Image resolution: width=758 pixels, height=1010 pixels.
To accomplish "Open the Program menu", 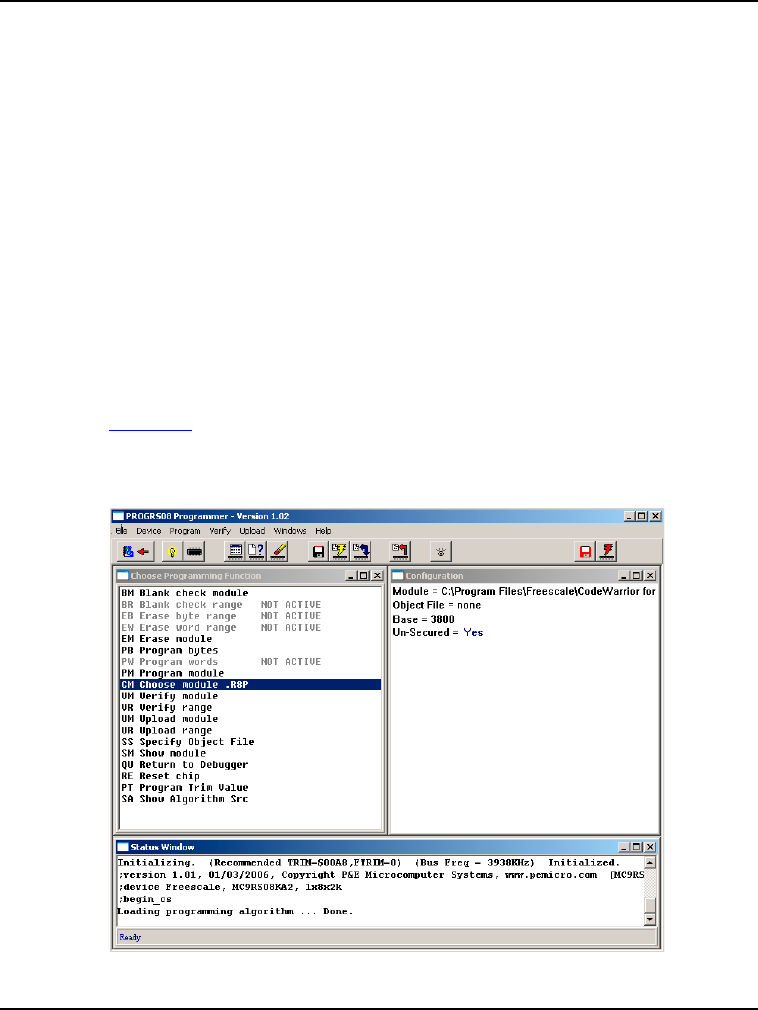I will point(185,531).
